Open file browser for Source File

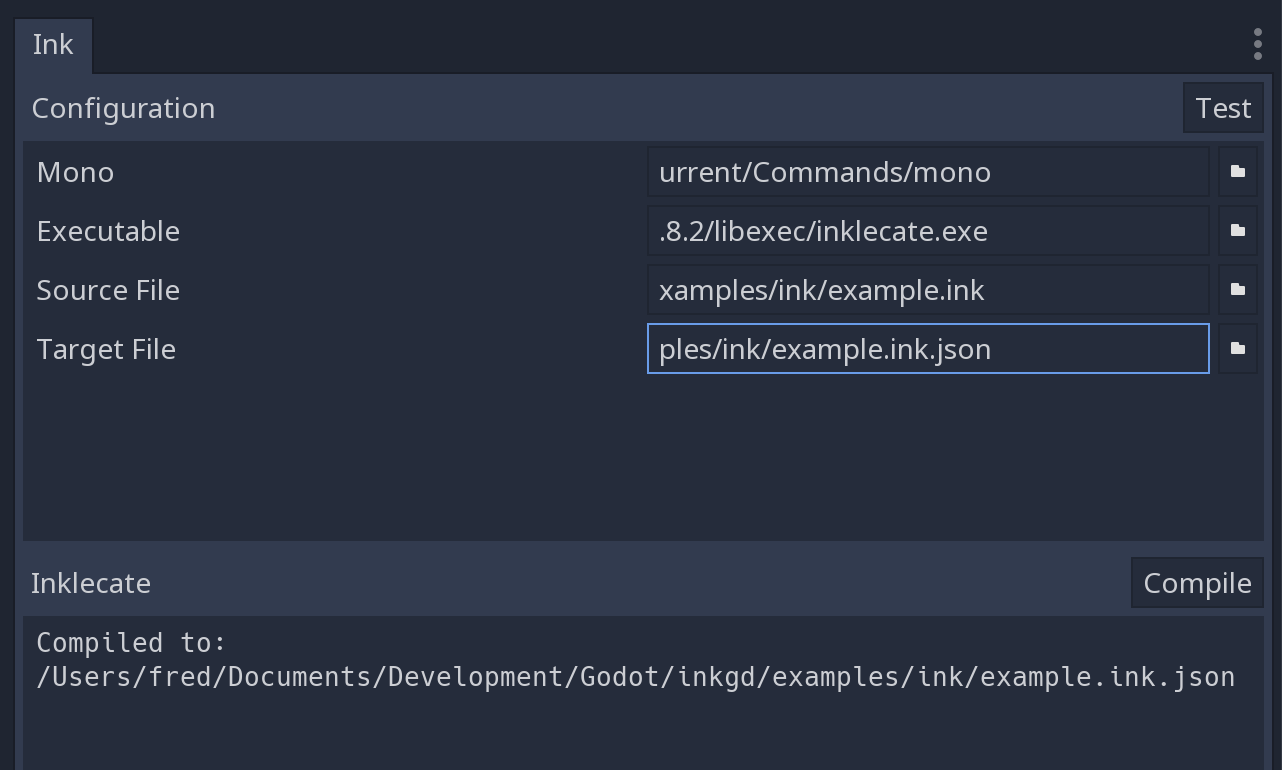click(x=1237, y=290)
